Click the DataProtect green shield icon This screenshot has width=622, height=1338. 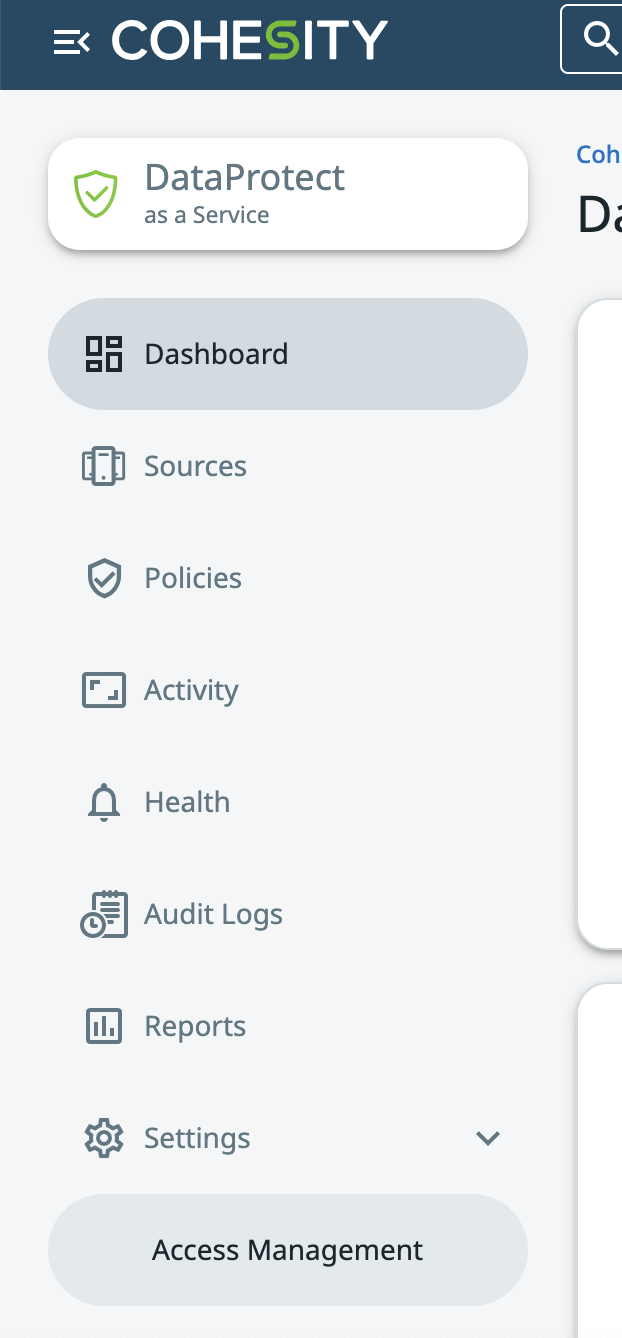[x=96, y=194]
